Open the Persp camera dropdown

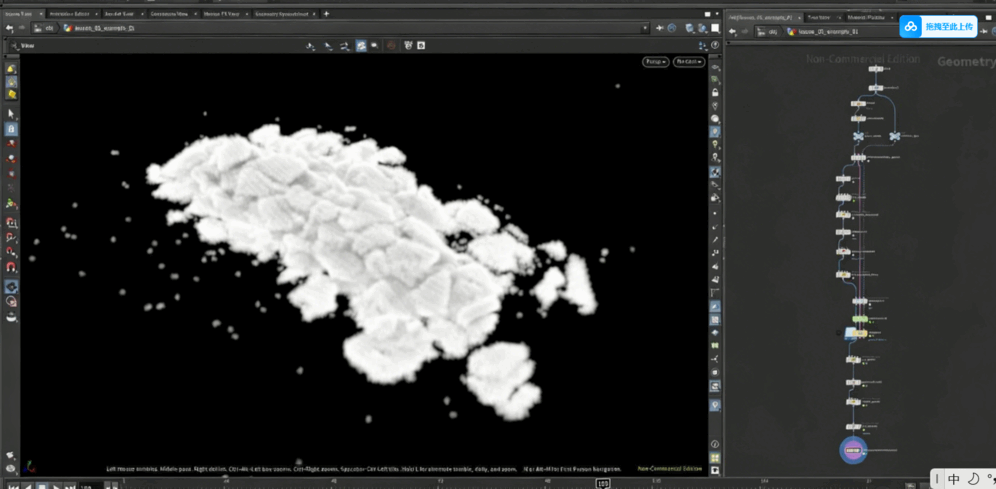(655, 62)
